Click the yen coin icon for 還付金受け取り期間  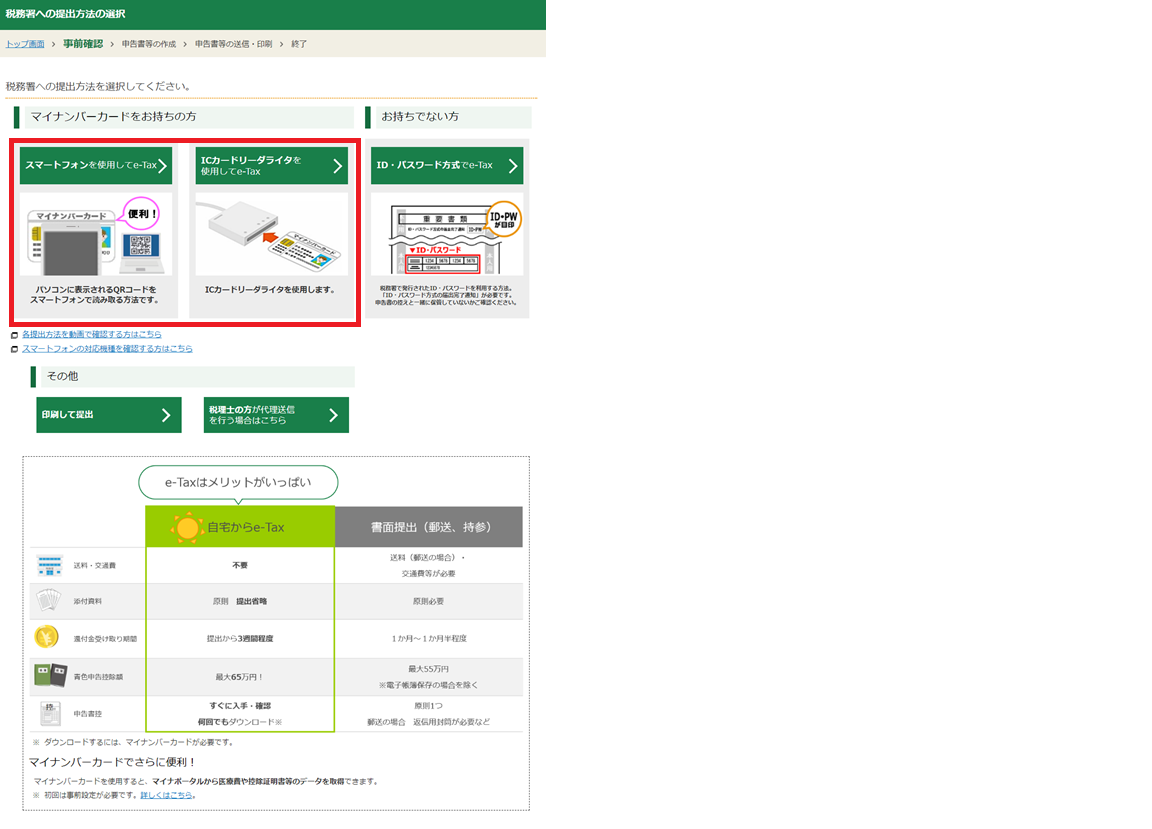tap(47, 637)
